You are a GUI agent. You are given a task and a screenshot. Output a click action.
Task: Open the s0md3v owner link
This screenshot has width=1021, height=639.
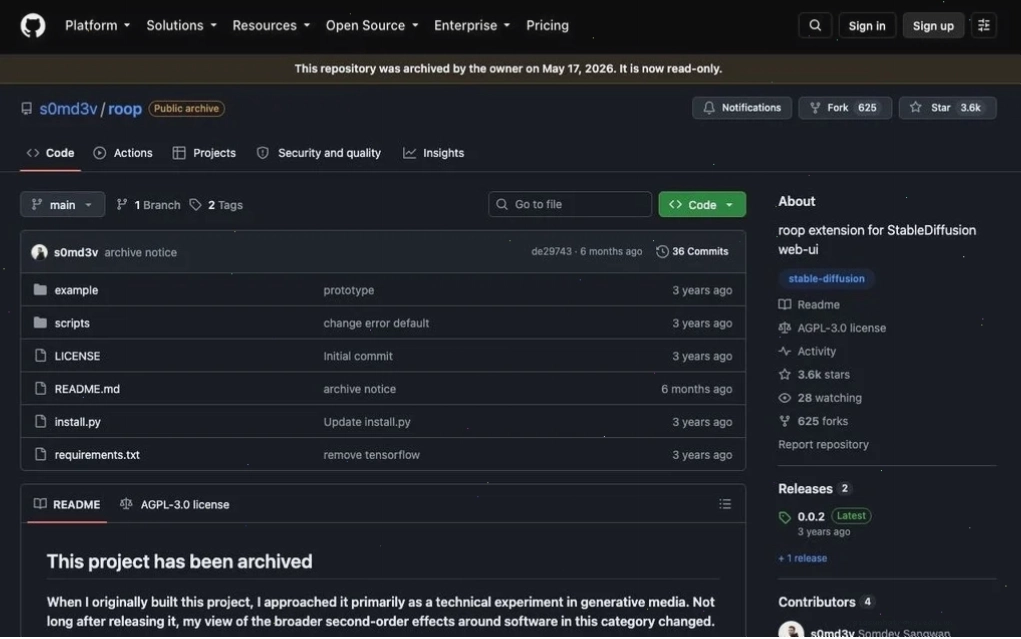point(68,109)
